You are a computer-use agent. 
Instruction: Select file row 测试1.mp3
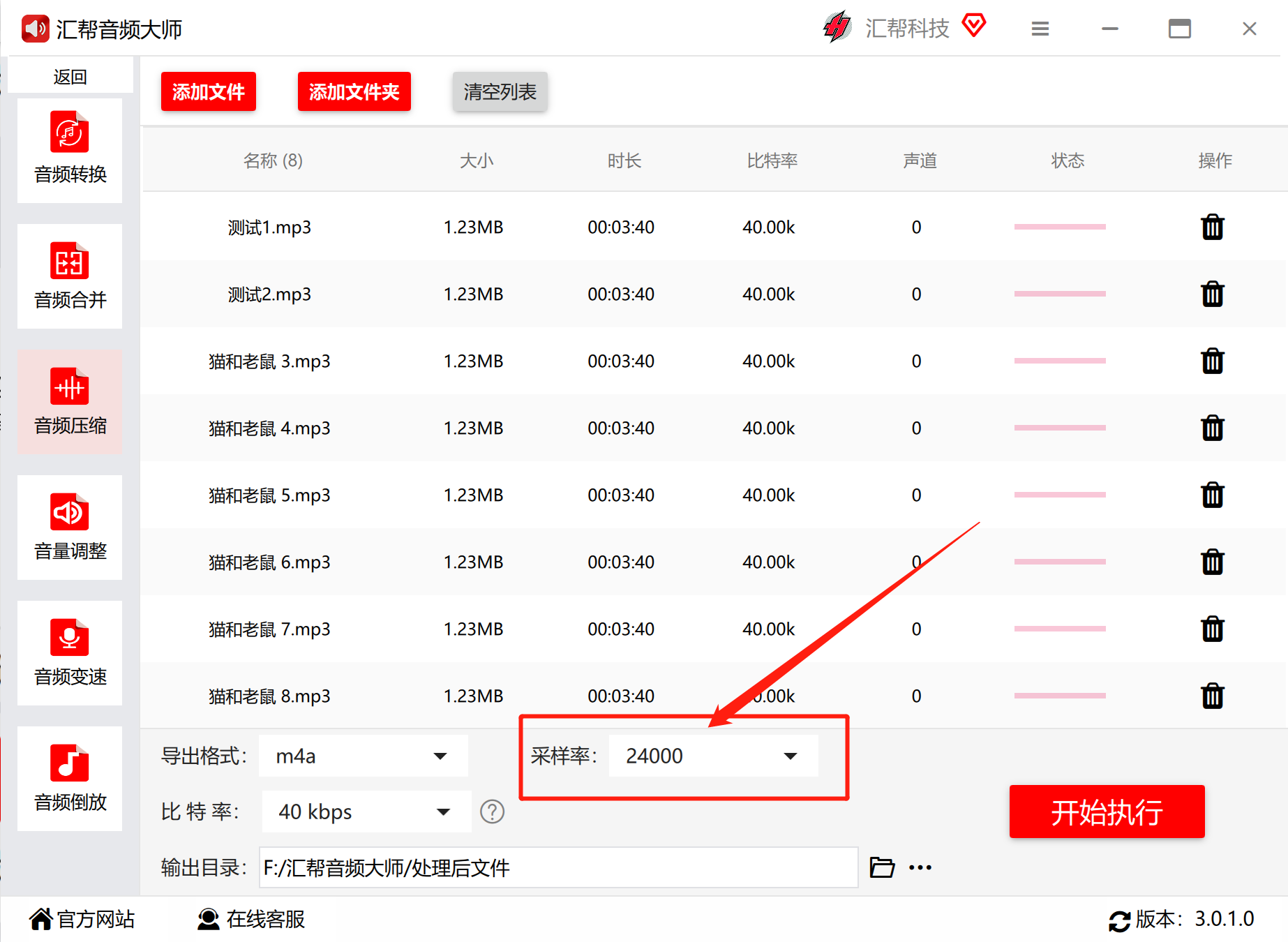(714, 227)
